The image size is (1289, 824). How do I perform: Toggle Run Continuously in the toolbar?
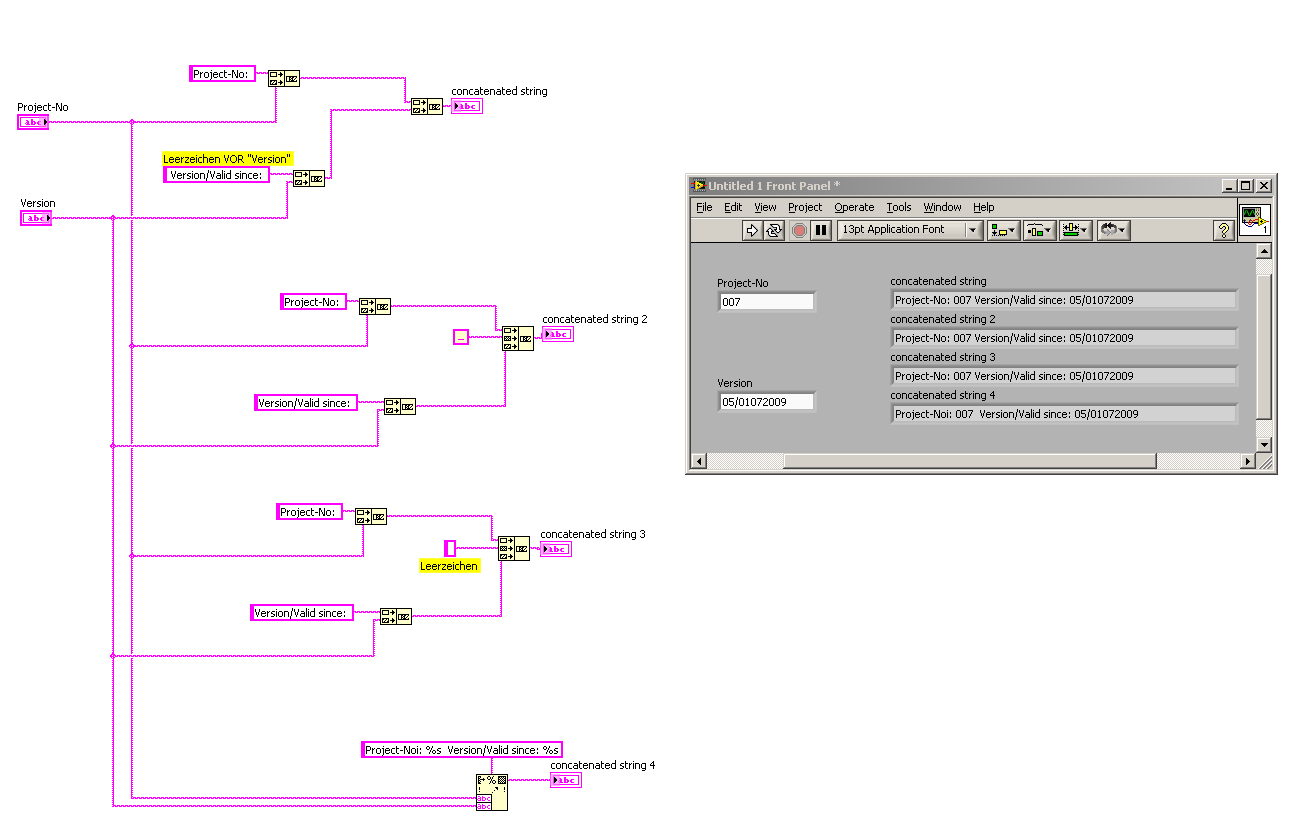(x=774, y=230)
